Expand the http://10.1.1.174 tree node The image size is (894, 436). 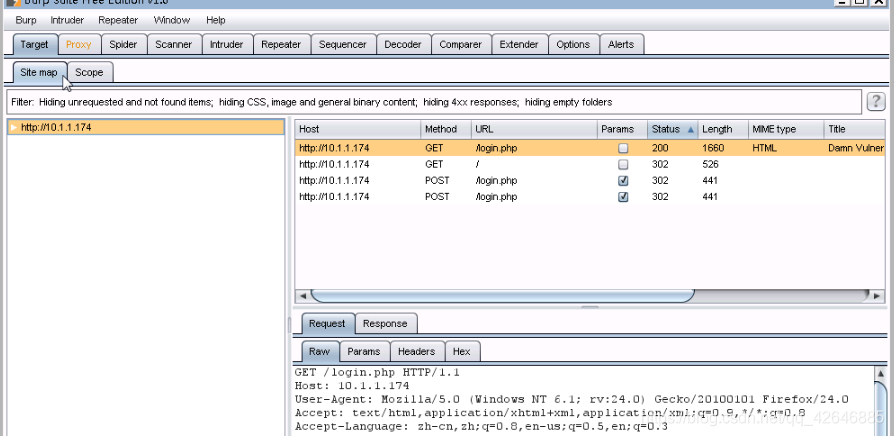coord(13,128)
